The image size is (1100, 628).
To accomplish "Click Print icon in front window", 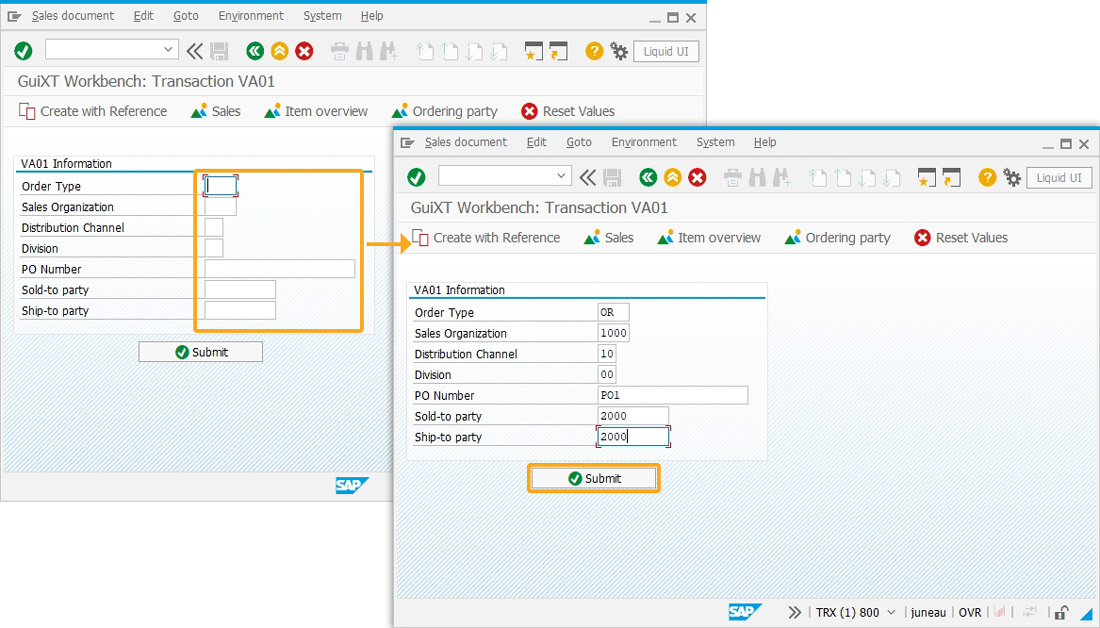I will coord(732,178).
